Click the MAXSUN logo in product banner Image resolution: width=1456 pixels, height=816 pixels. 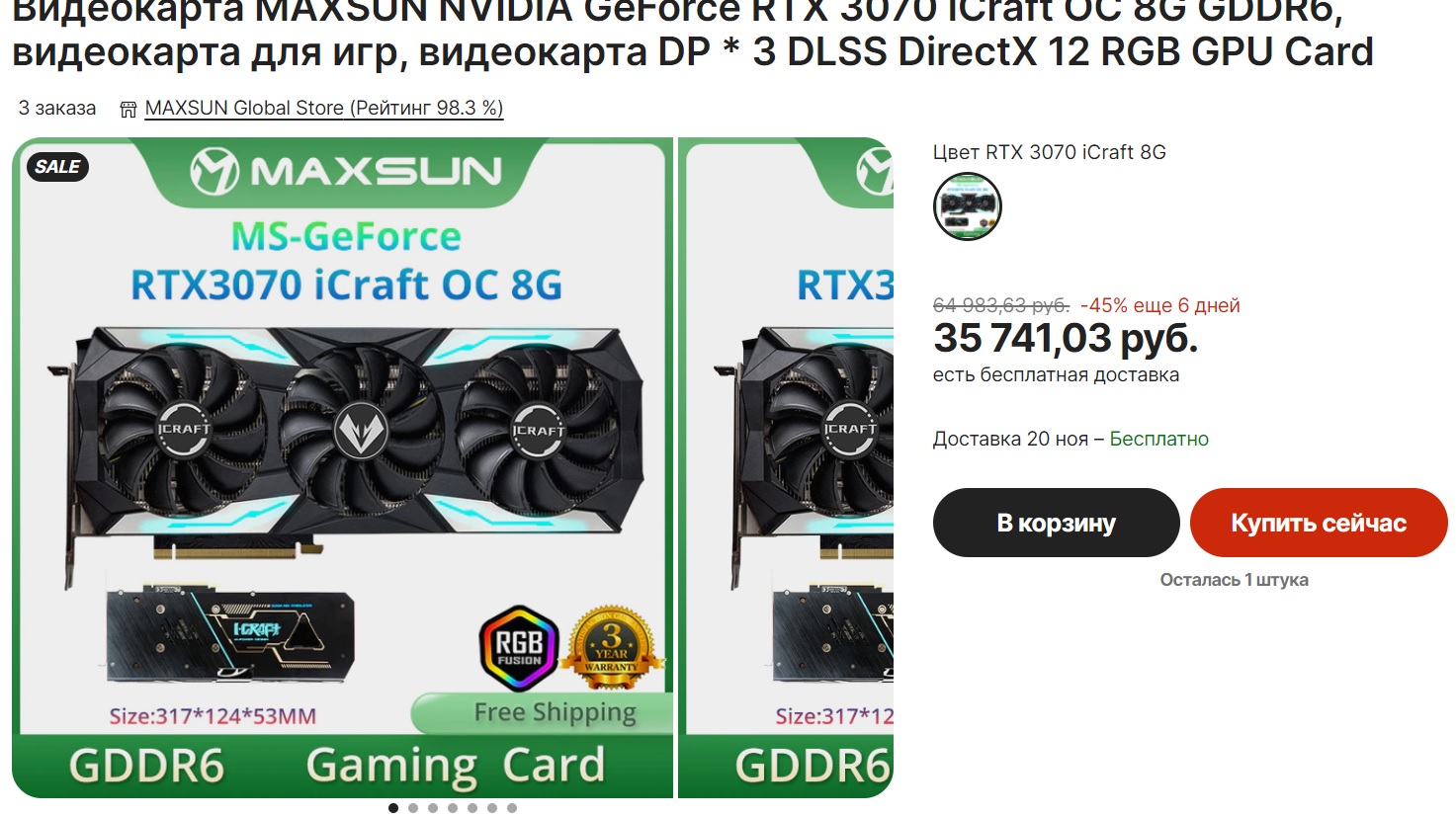pyautogui.click(x=346, y=171)
